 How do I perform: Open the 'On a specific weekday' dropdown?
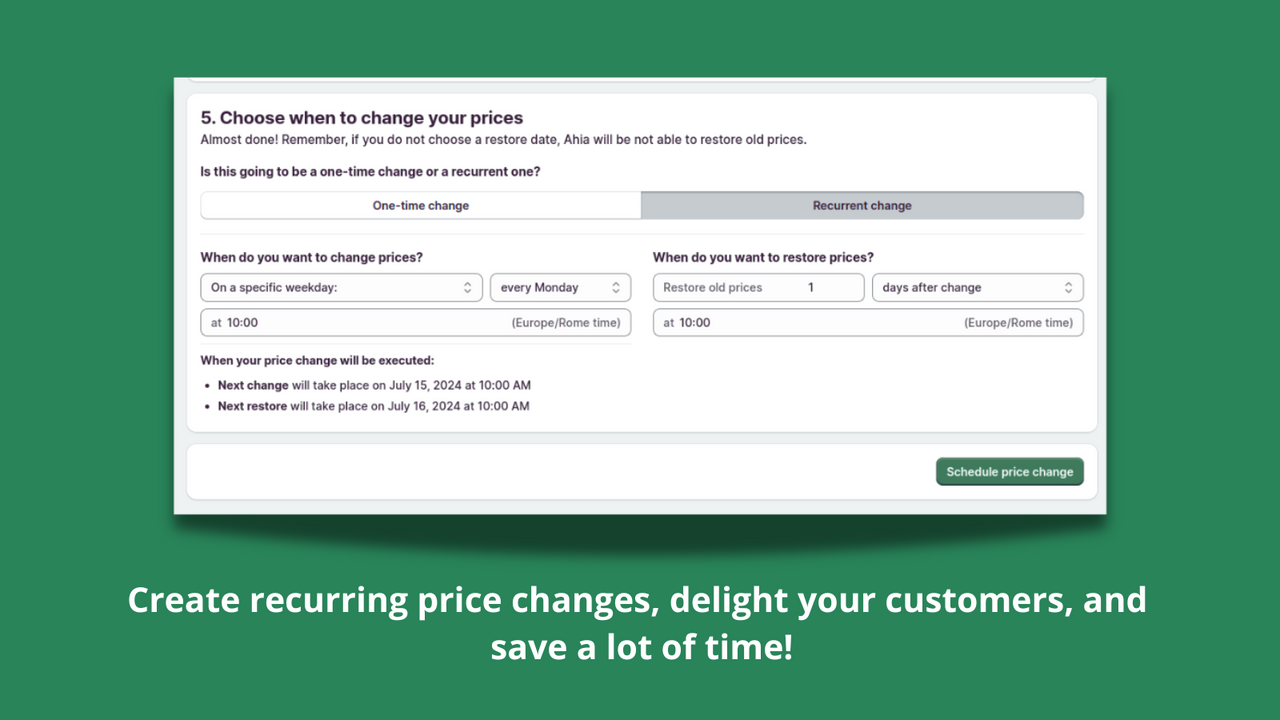pyautogui.click(x=340, y=287)
